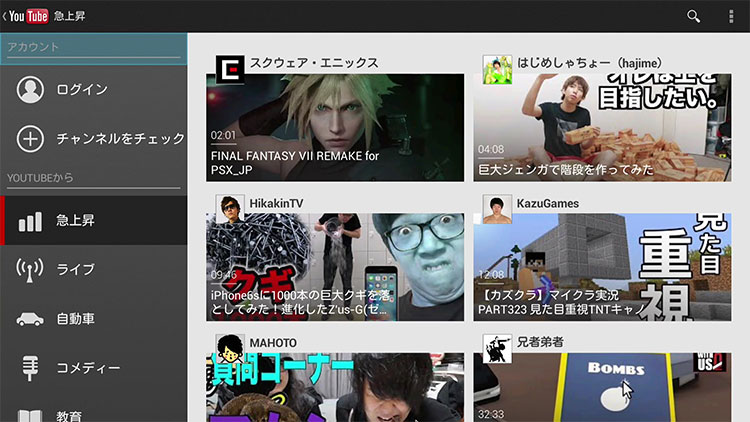The image size is (750, 422).
Task: Click the microphone icon for コメディー
Action: tap(30, 368)
